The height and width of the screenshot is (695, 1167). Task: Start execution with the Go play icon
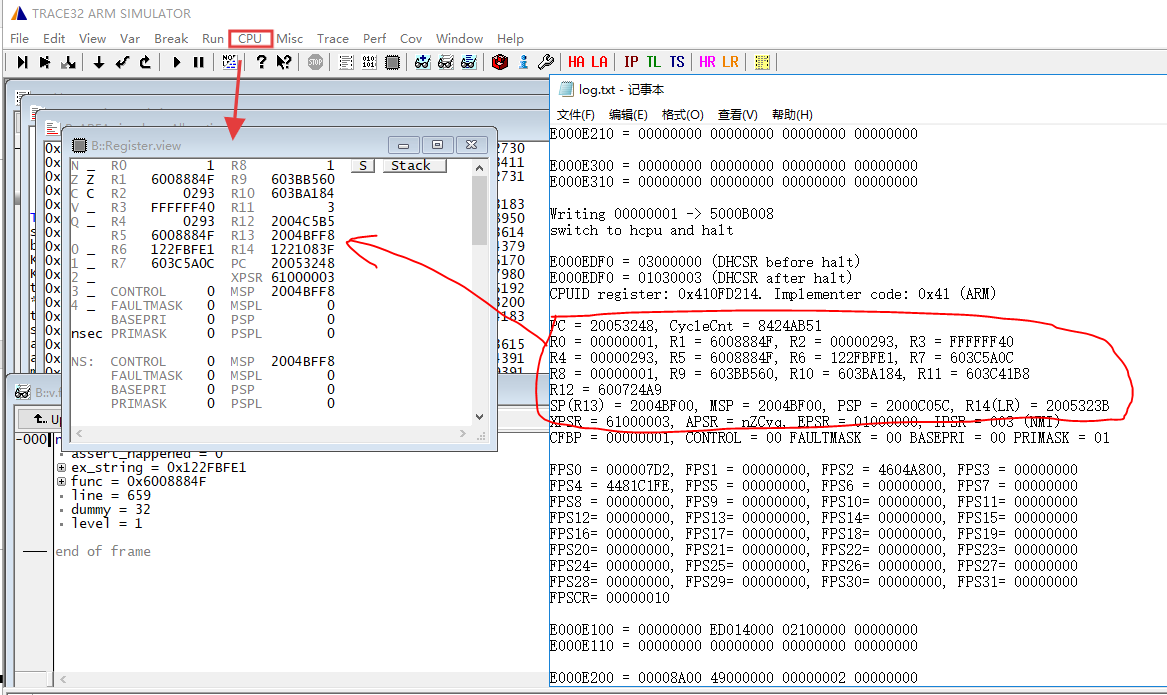176,63
